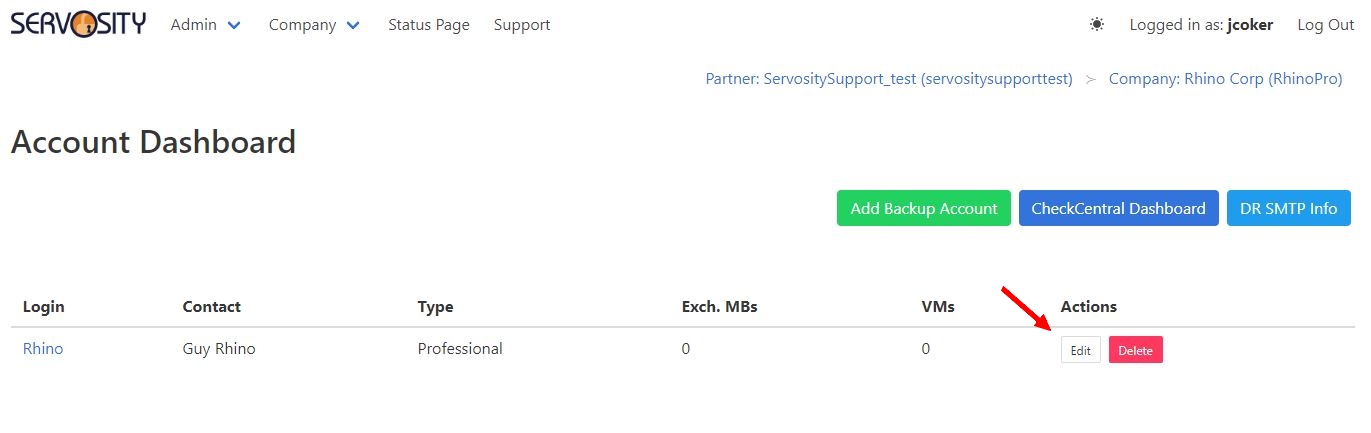
Task: Toggle the sun light/dark theme icon
Action: (x=1097, y=25)
